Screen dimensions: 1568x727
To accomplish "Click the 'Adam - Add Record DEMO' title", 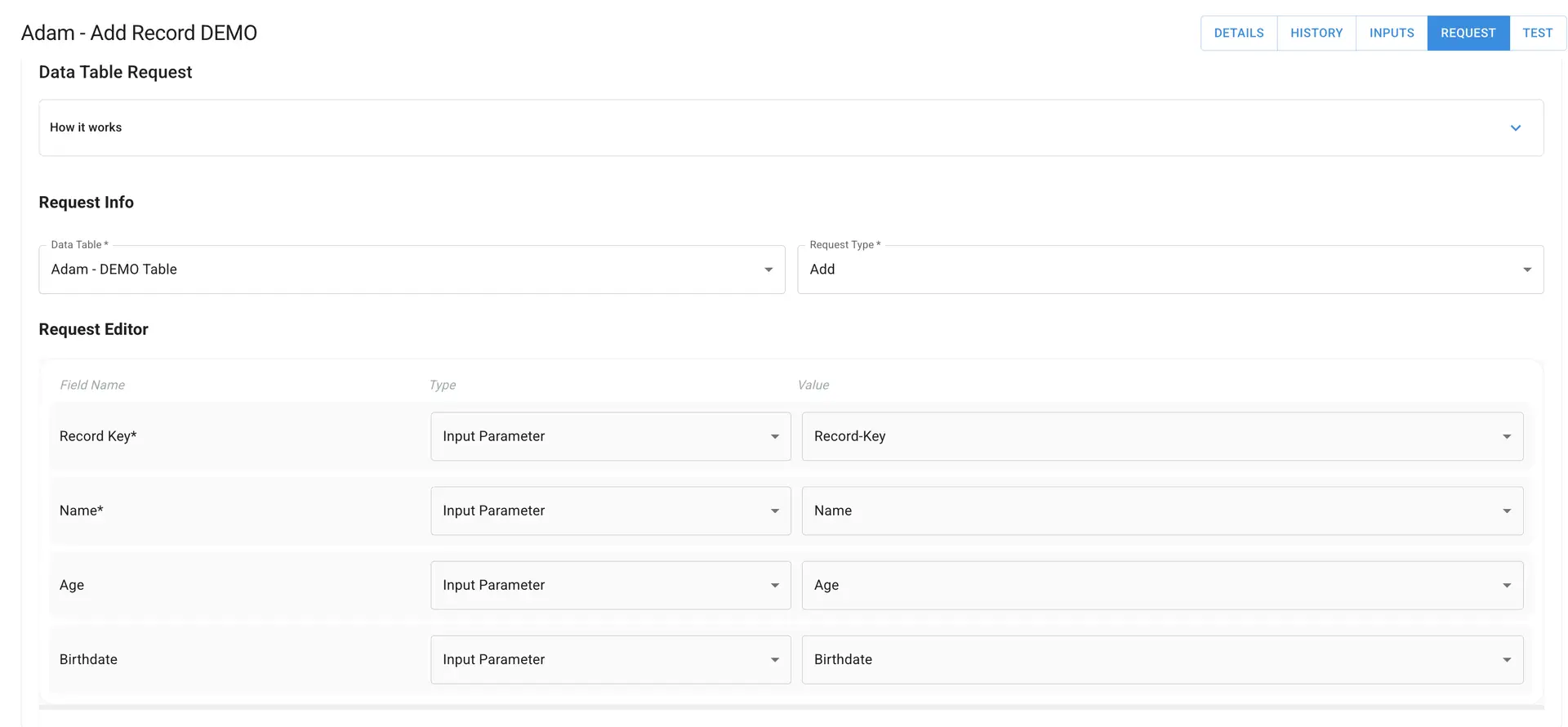I will pyautogui.click(x=139, y=33).
